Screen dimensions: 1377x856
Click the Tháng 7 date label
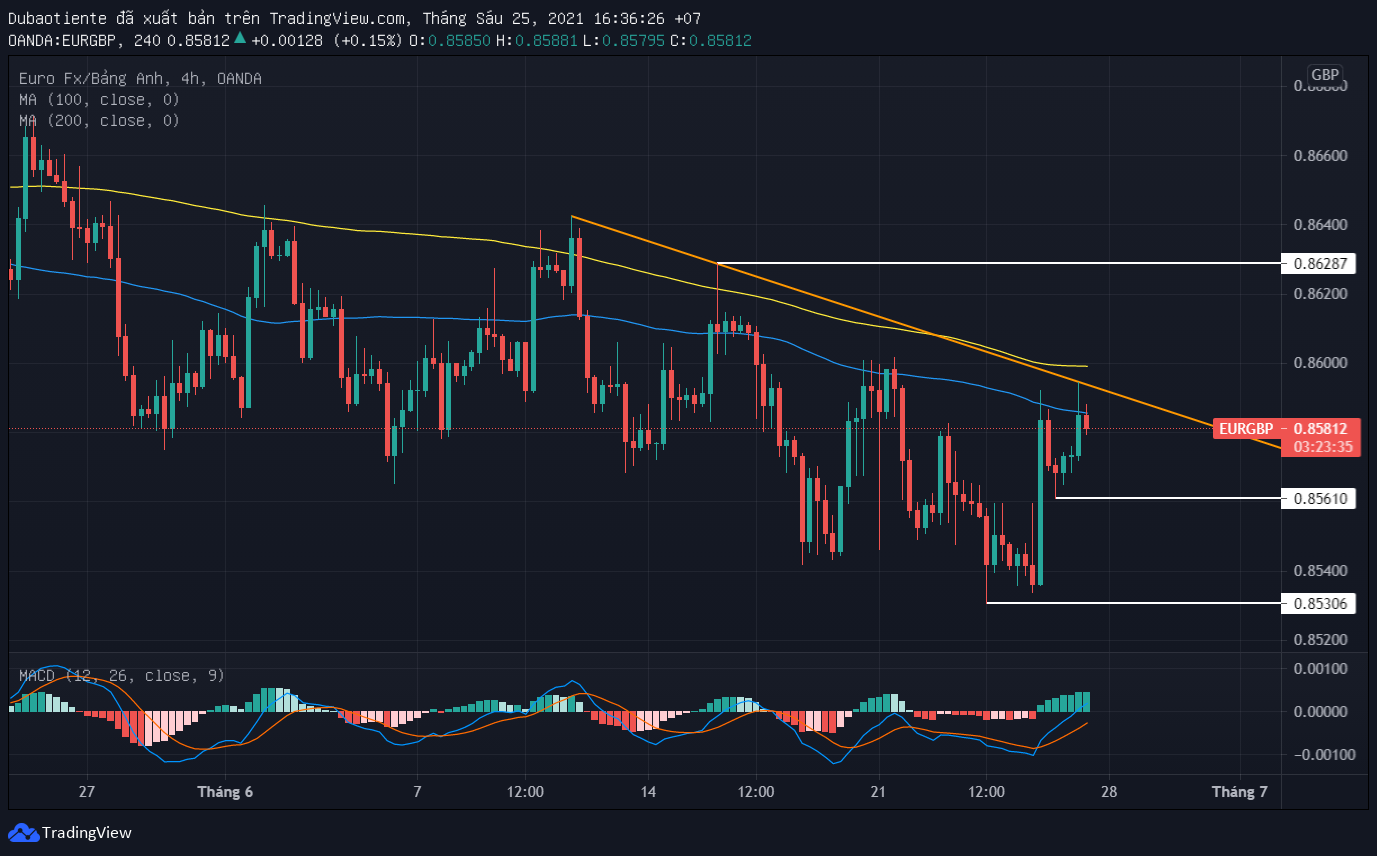[1240, 791]
